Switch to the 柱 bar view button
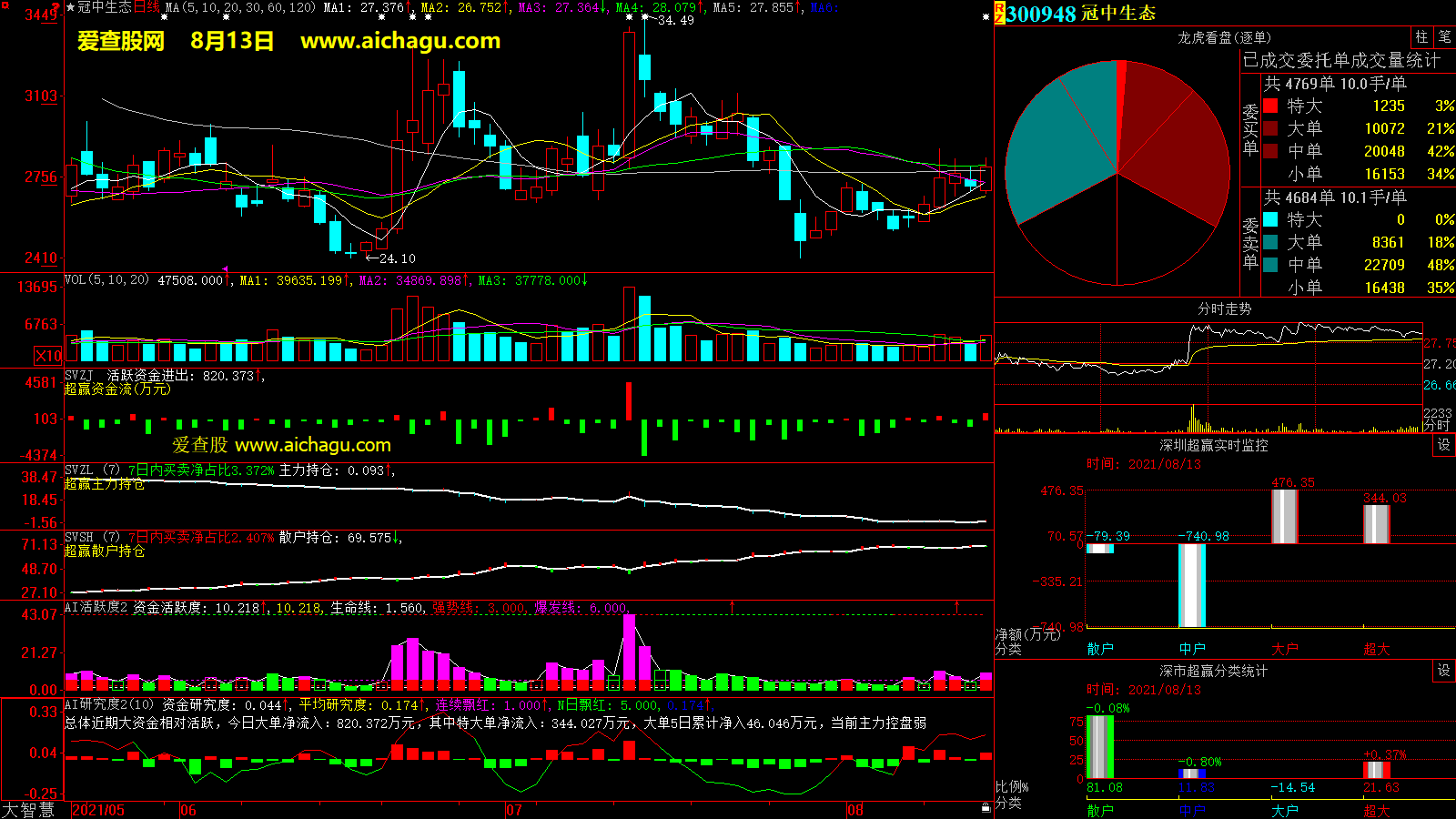The height and width of the screenshot is (819, 1456). 1421,37
